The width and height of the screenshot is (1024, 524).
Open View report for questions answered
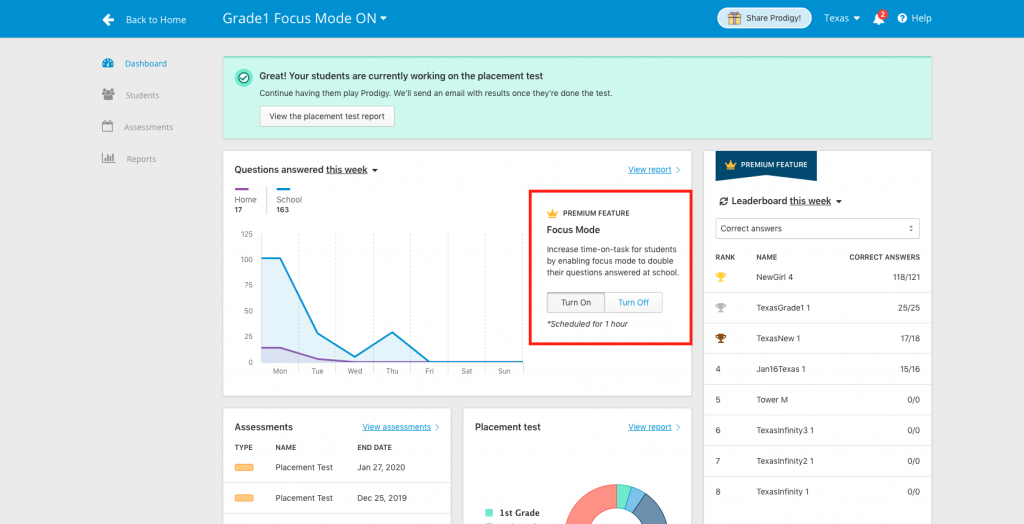tap(654, 170)
